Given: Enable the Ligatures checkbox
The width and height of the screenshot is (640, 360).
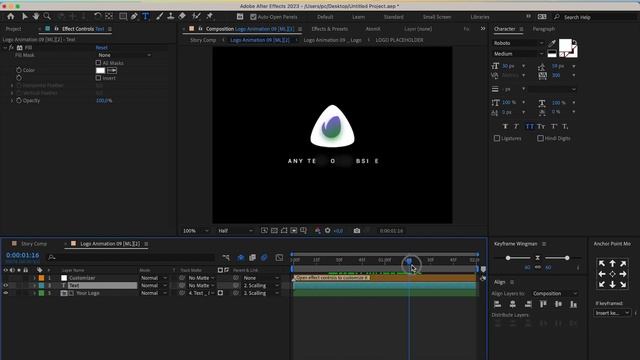Looking at the screenshot, I should pyautogui.click(x=497, y=138).
